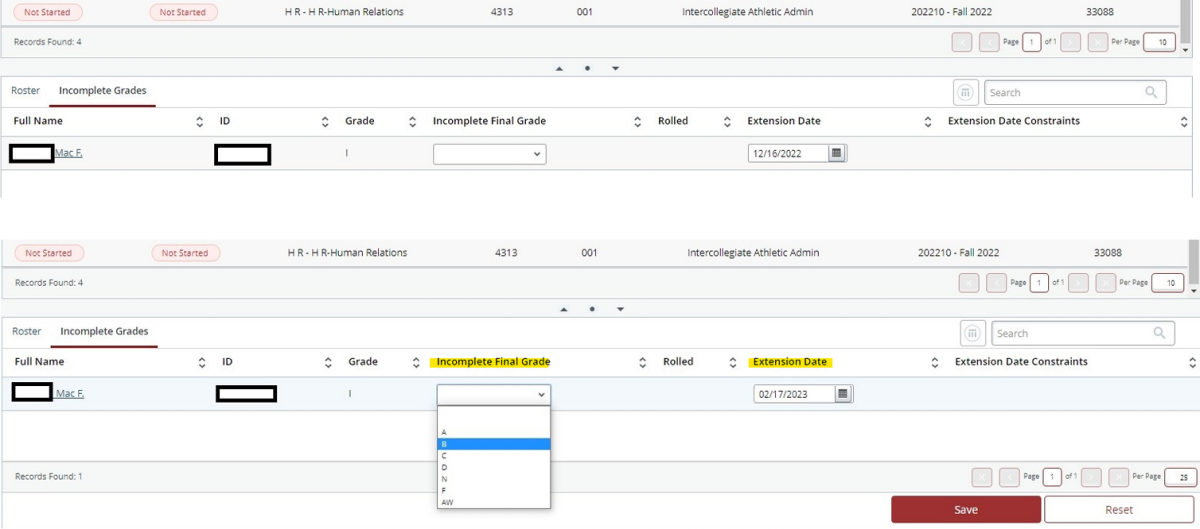Go to last page beside Per Page 25
The height and width of the screenshot is (529, 1200).
pos(1116,477)
